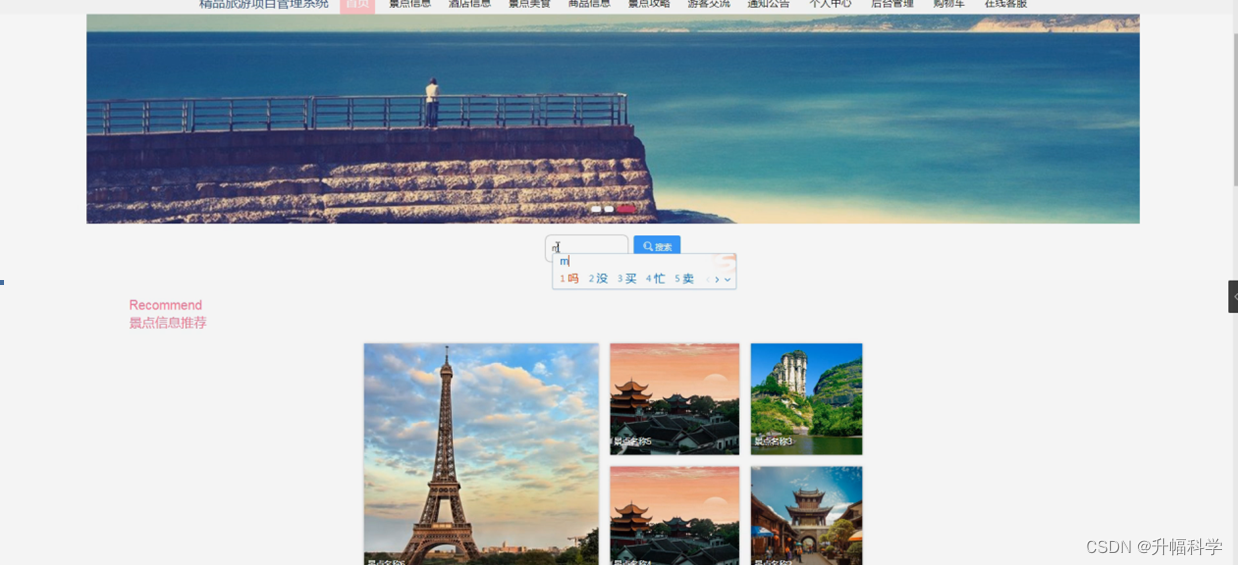Click the dark side panel collapse handle

click(x=1233, y=297)
